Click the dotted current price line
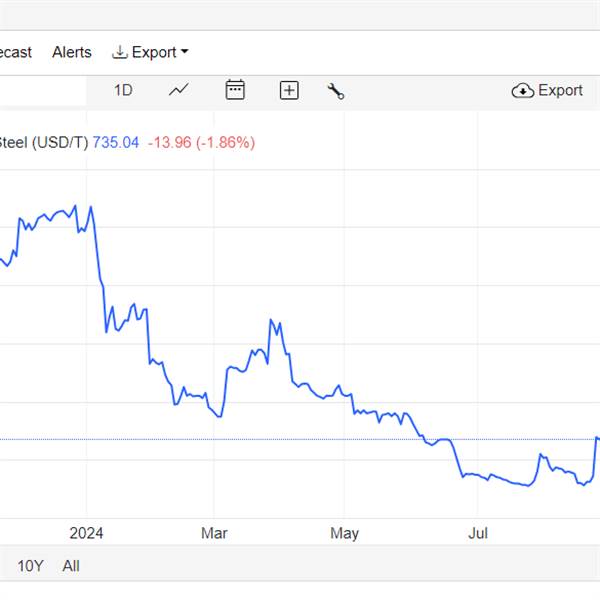The height and width of the screenshot is (600, 600). pyautogui.click(x=298, y=439)
